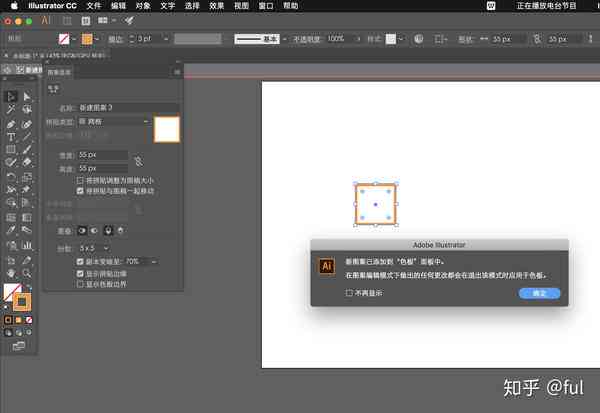The image size is (600, 413).
Task: Open the arrange documents dropdown
Action: 106,21
